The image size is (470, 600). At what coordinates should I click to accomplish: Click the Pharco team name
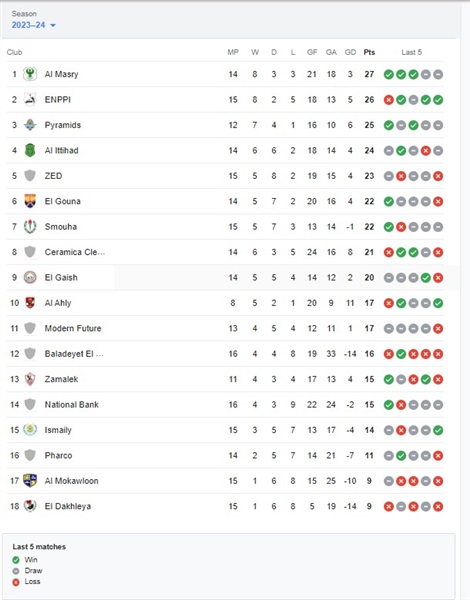click(58, 455)
